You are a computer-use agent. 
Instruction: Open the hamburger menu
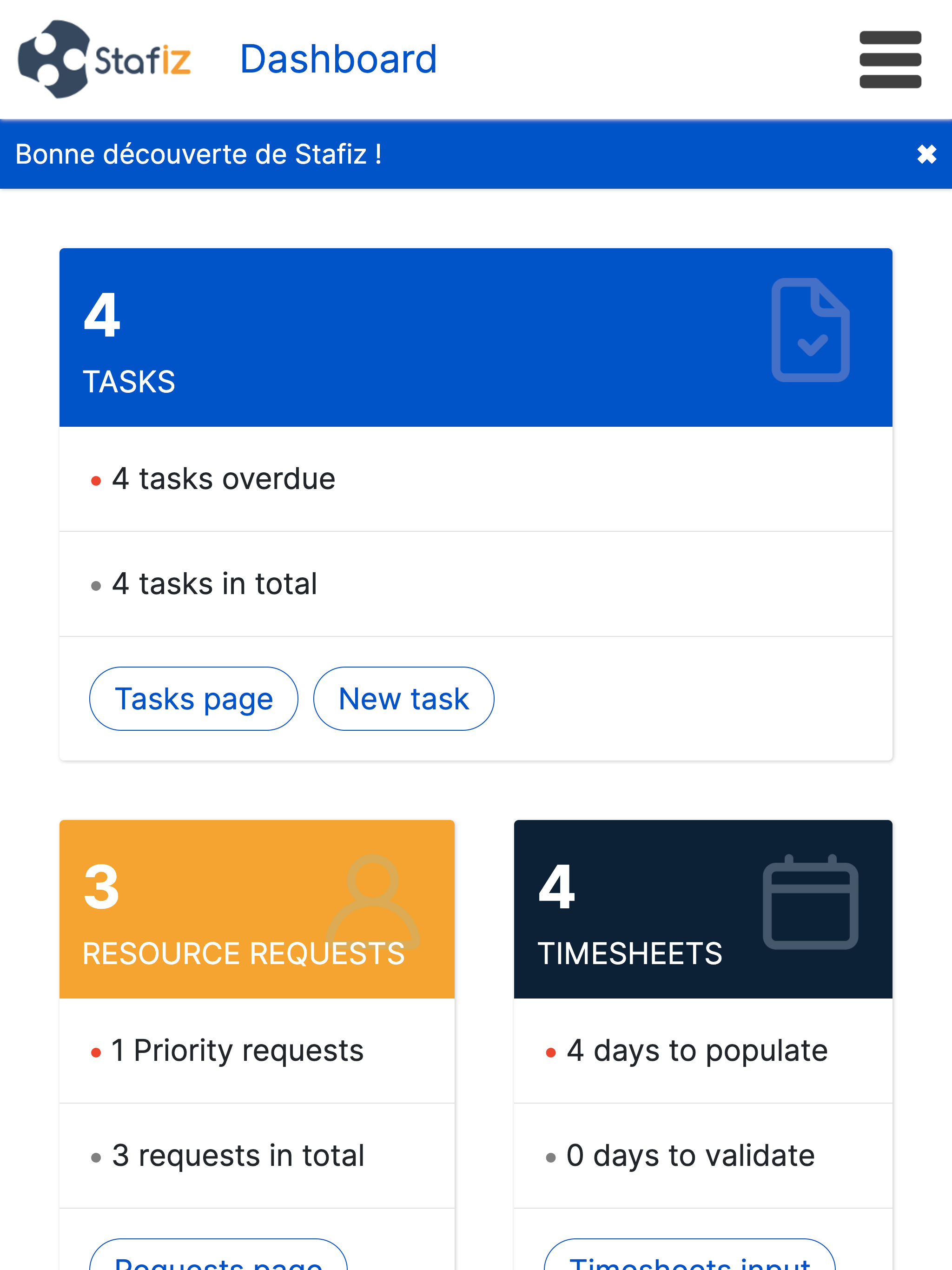pyautogui.click(x=890, y=60)
